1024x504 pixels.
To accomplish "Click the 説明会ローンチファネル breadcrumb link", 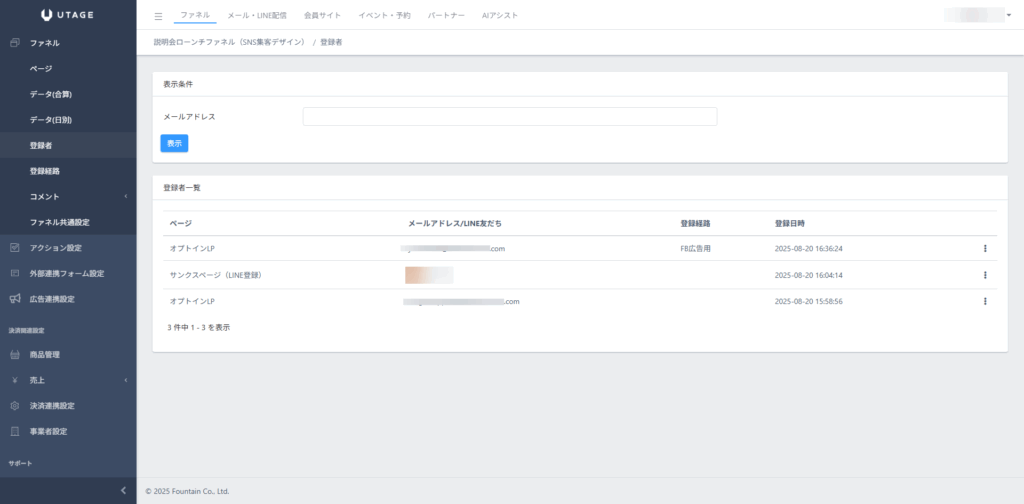I will (x=228, y=42).
